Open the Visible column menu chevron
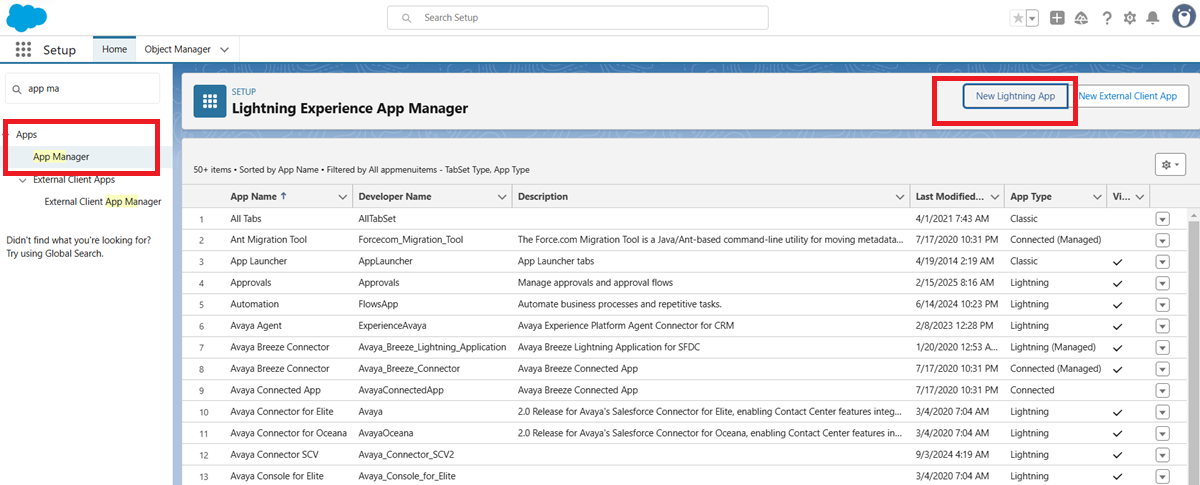This screenshot has width=1200, height=485. point(1139,197)
